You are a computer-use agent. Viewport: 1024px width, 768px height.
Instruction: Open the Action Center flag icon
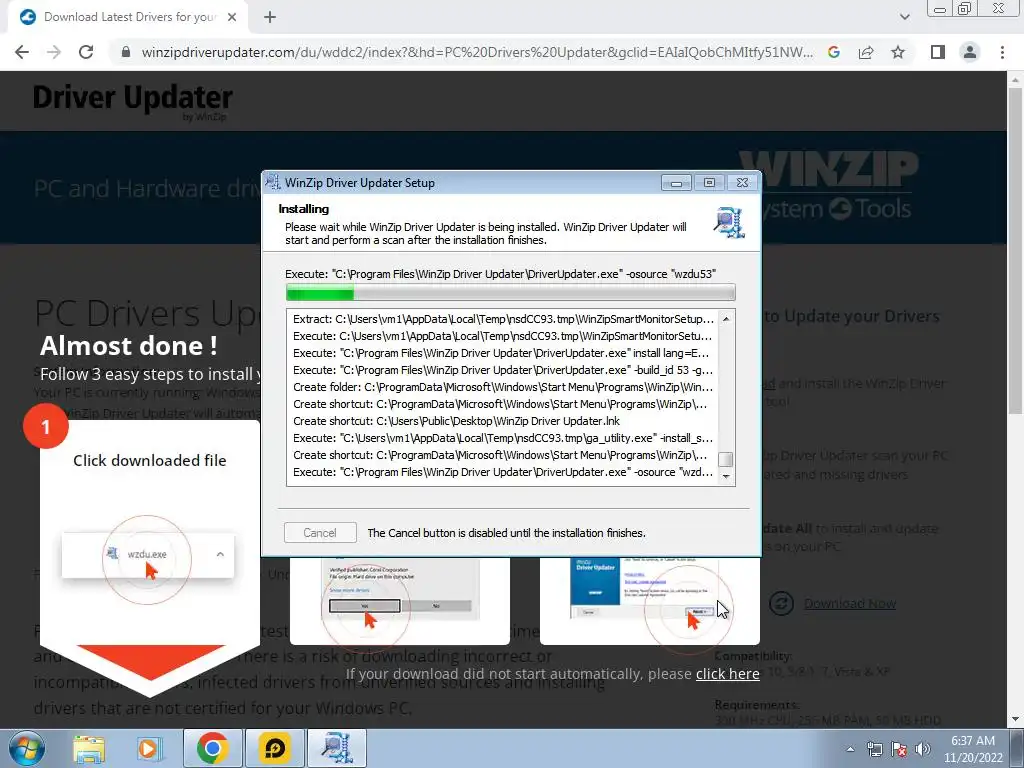point(899,749)
